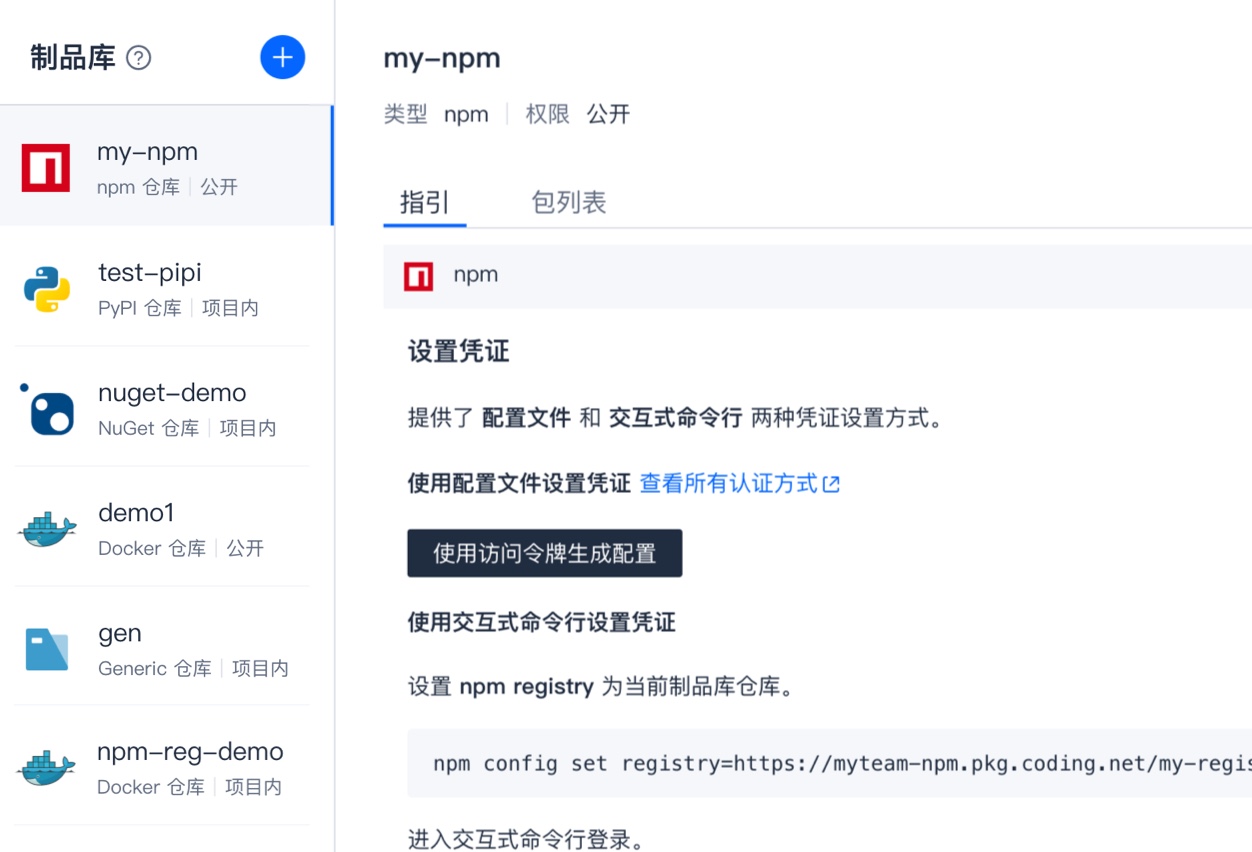This screenshot has height=852, width=1252.
Task: Click 类型 npm in page header
Action: point(436,114)
